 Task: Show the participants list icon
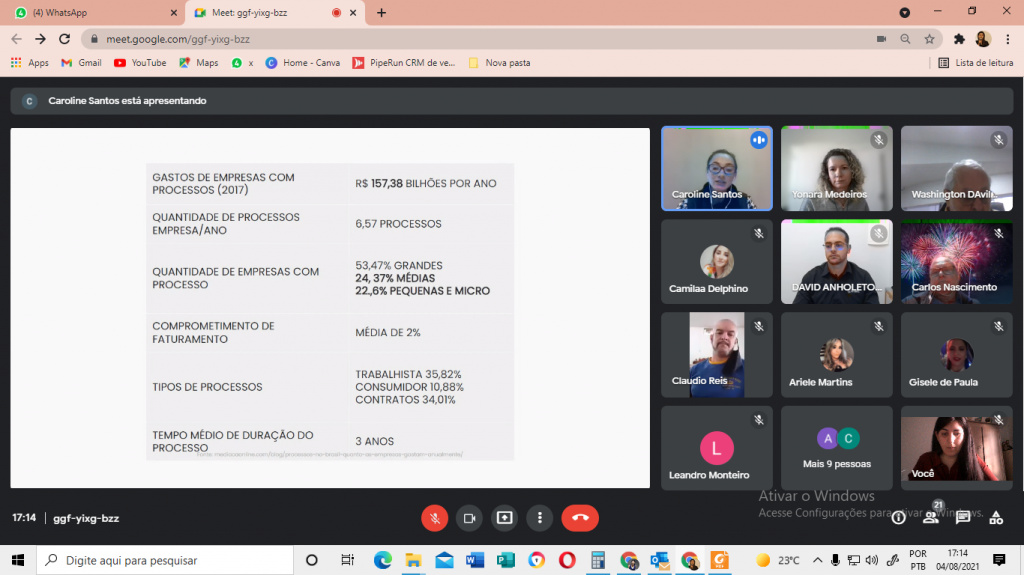click(931, 518)
